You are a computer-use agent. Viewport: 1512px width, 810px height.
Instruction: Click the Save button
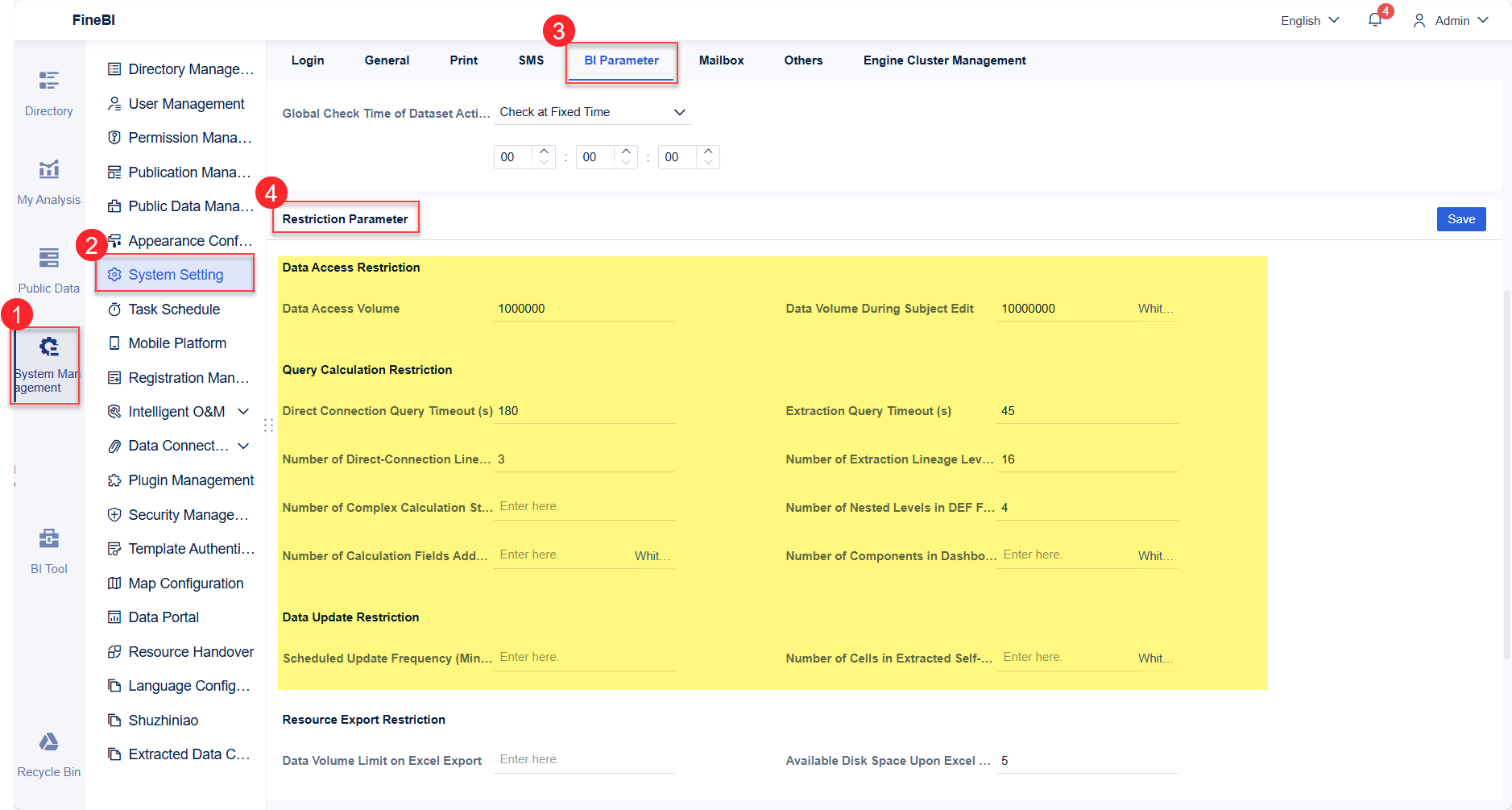(1461, 219)
